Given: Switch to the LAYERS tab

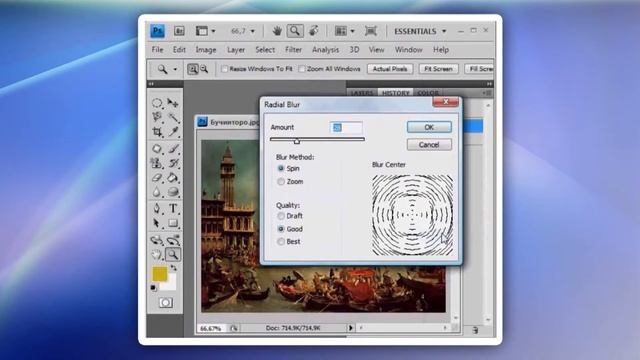Looking at the screenshot, I should [x=362, y=93].
